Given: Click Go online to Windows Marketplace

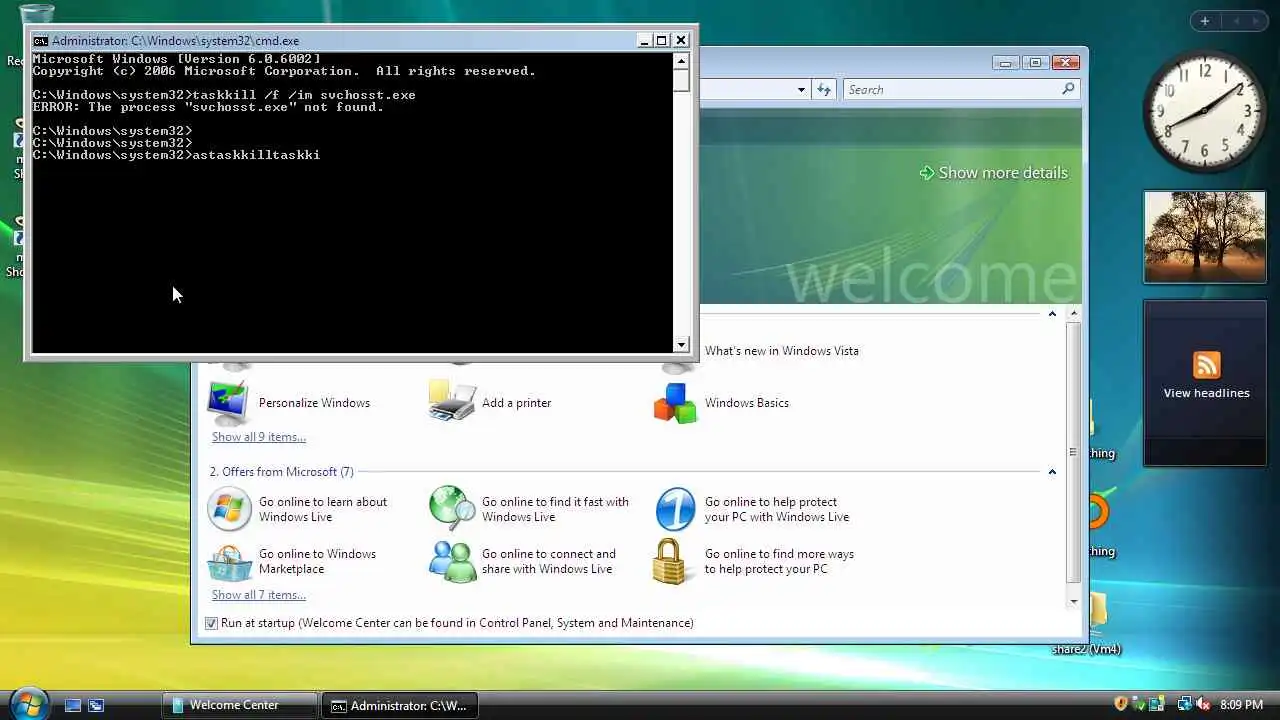Looking at the screenshot, I should 317,562.
